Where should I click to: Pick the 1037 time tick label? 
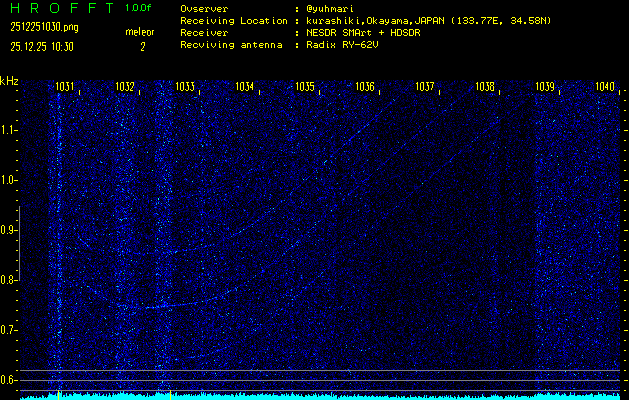(425, 88)
